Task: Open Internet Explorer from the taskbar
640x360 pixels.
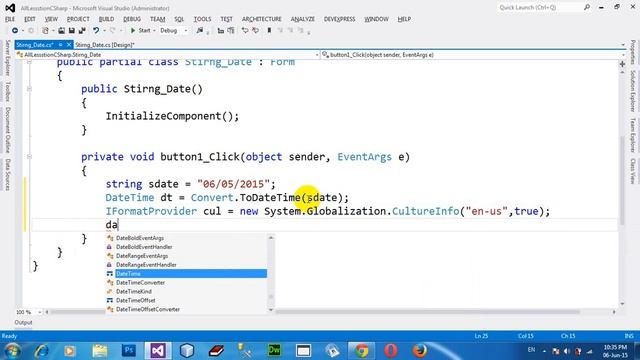Action: pyautogui.click(x=41, y=351)
